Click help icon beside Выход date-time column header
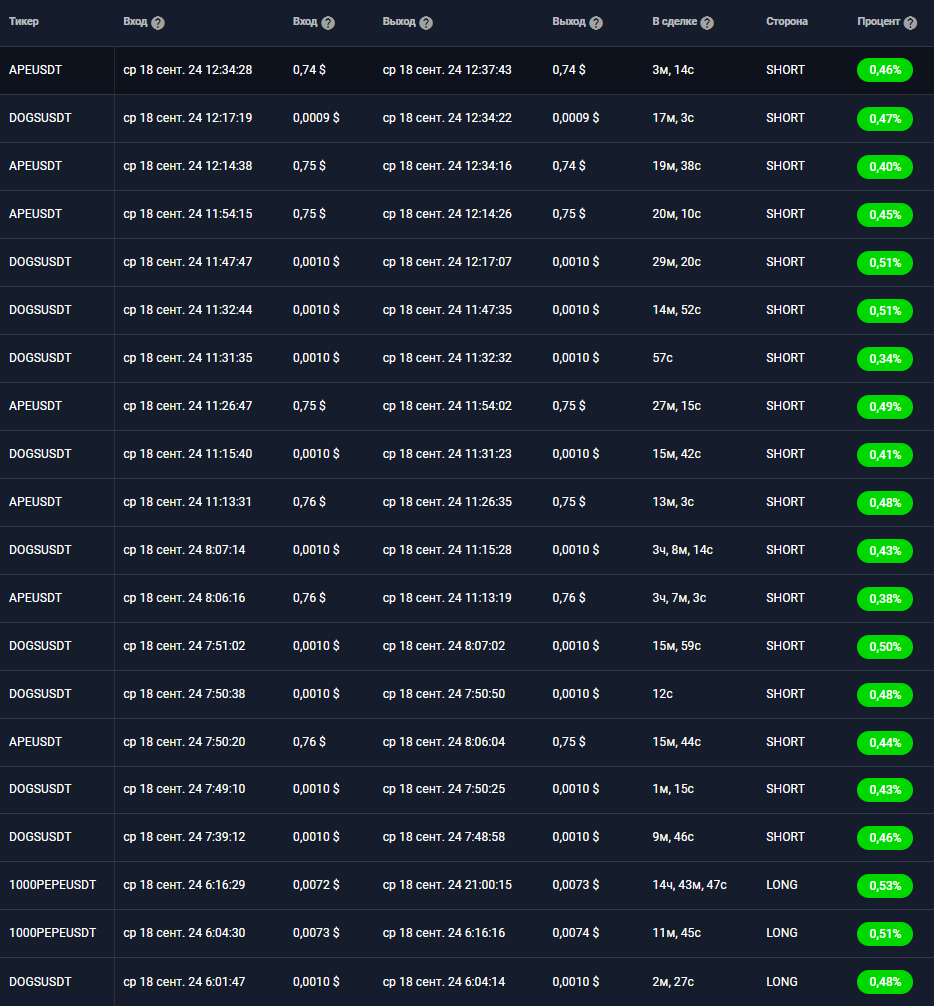The image size is (934, 1006). [x=426, y=23]
